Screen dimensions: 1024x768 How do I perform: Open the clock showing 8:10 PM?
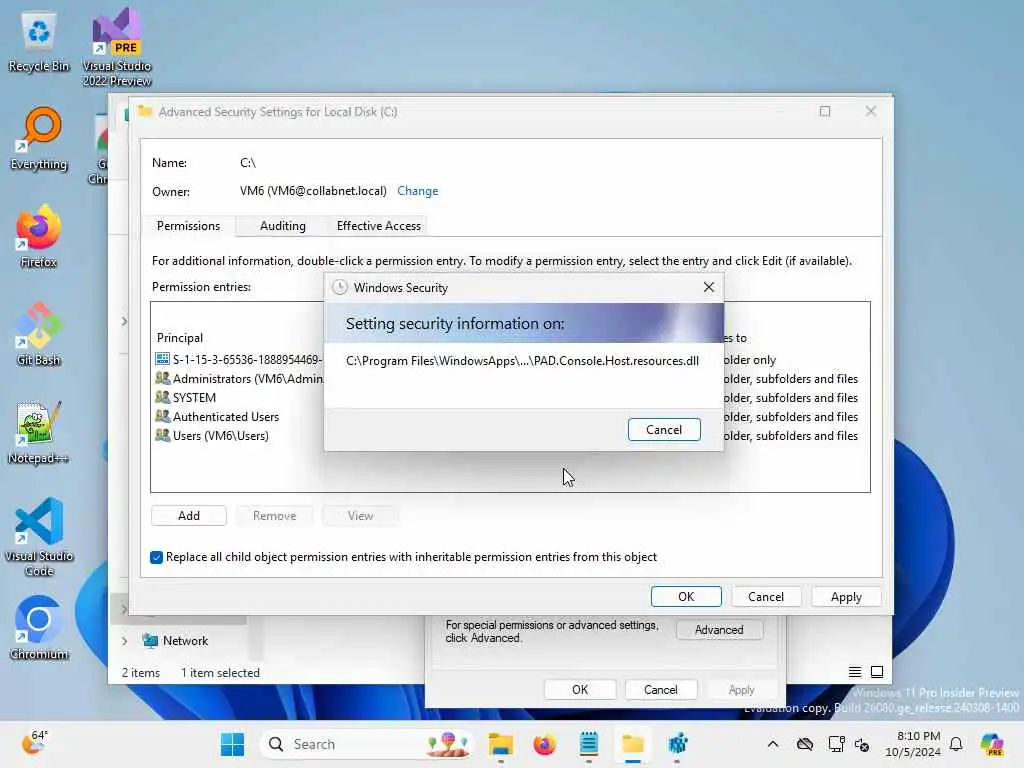pos(912,744)
